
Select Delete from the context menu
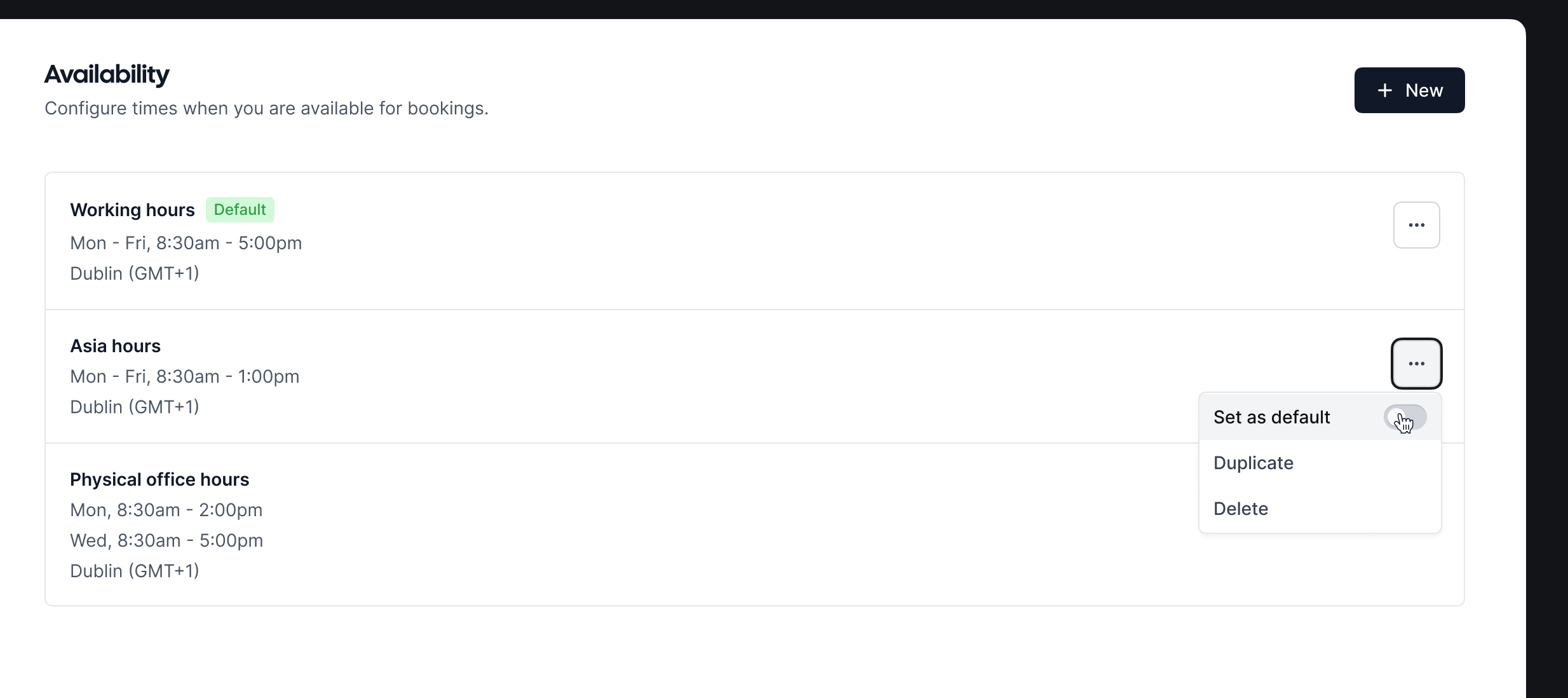[1241, 509]
